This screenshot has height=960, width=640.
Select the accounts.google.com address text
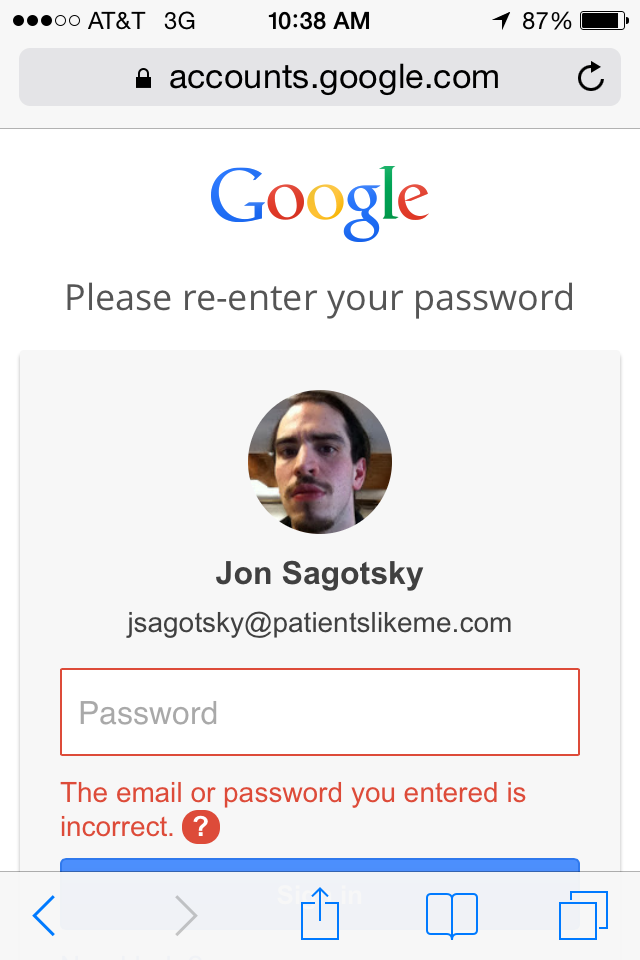333,77
